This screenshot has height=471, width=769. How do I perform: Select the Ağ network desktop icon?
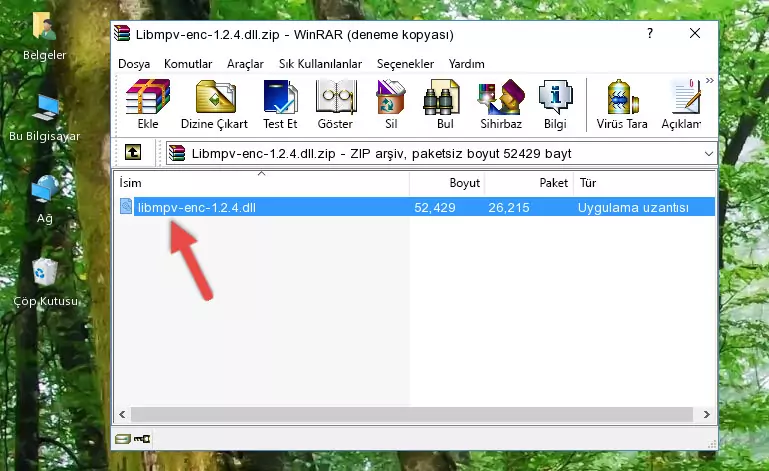(45, 200)
